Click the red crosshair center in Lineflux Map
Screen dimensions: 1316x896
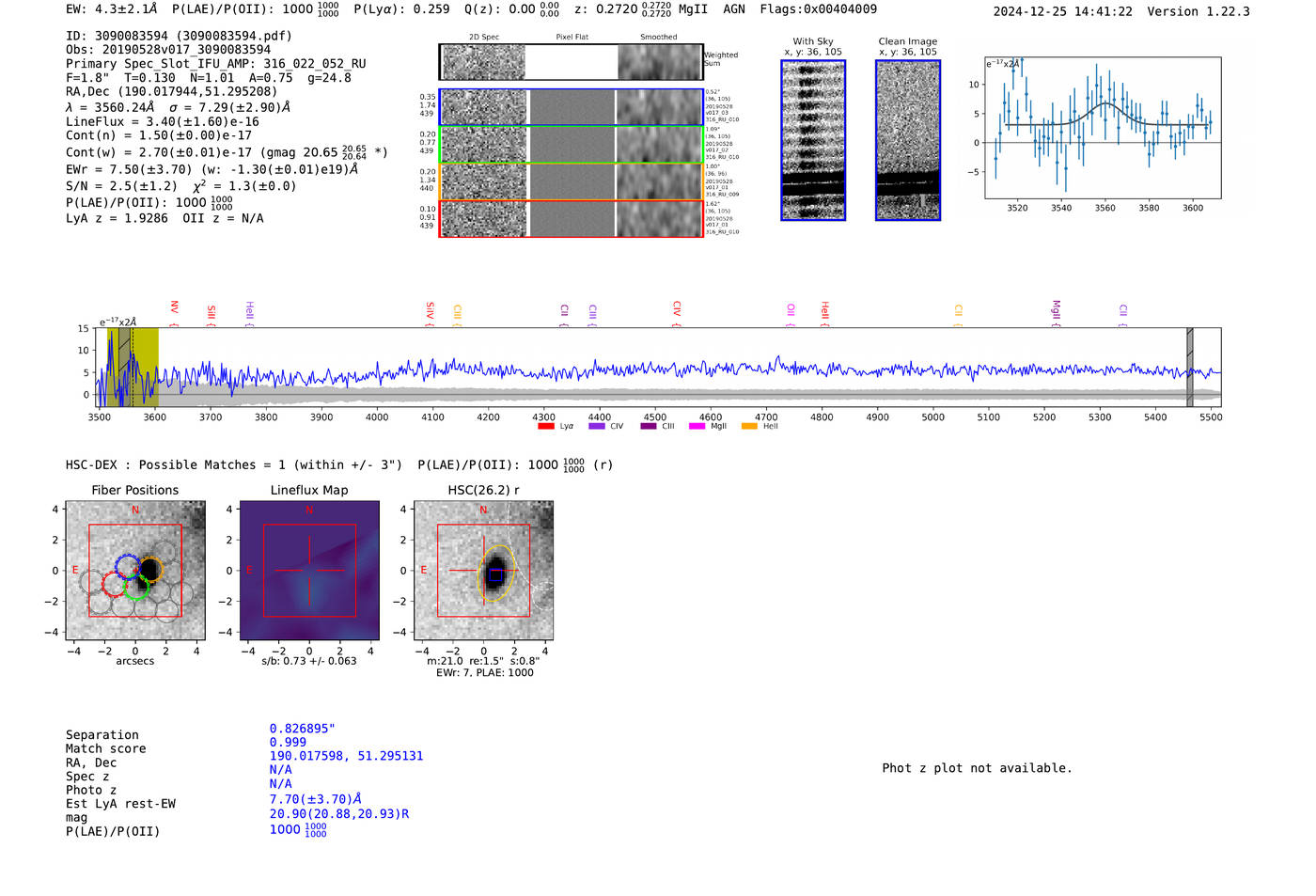click(309, 570)
